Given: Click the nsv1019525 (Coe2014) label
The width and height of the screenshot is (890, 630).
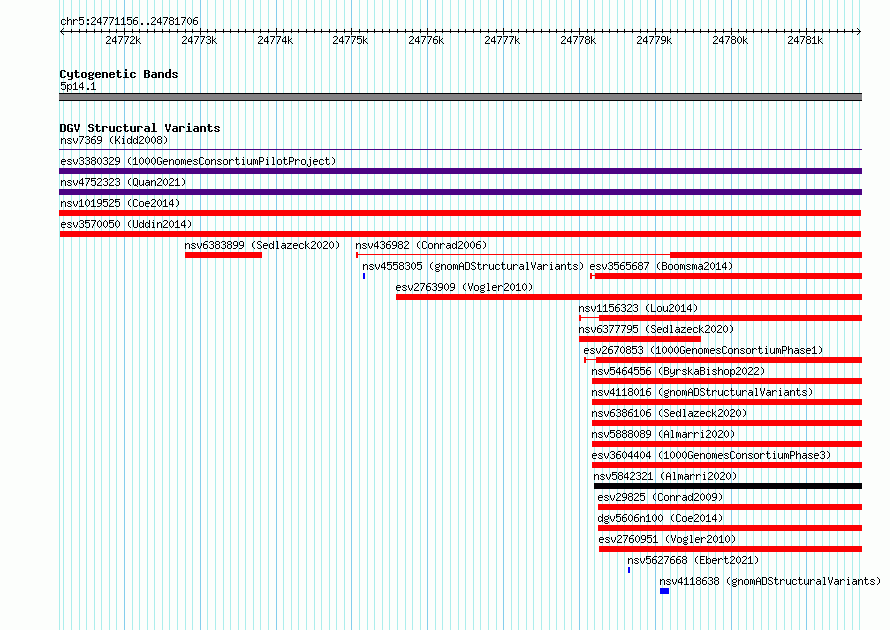Looking at the screenshot, I should pos(120,203).
